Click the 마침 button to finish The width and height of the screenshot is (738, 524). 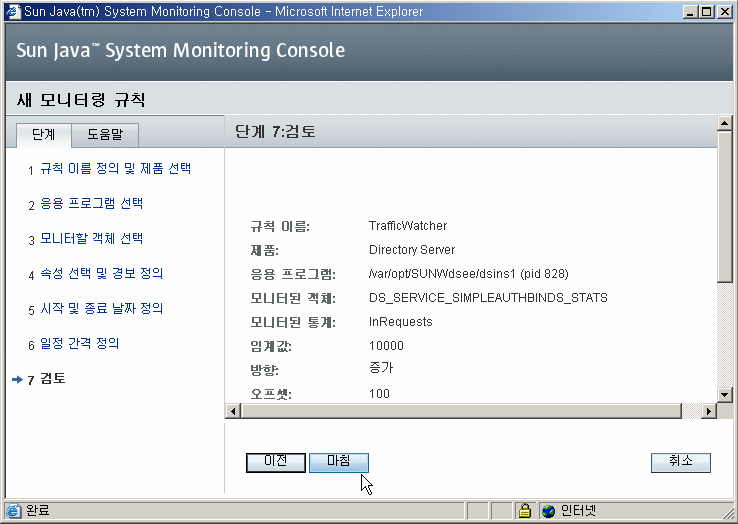point(339,462)
